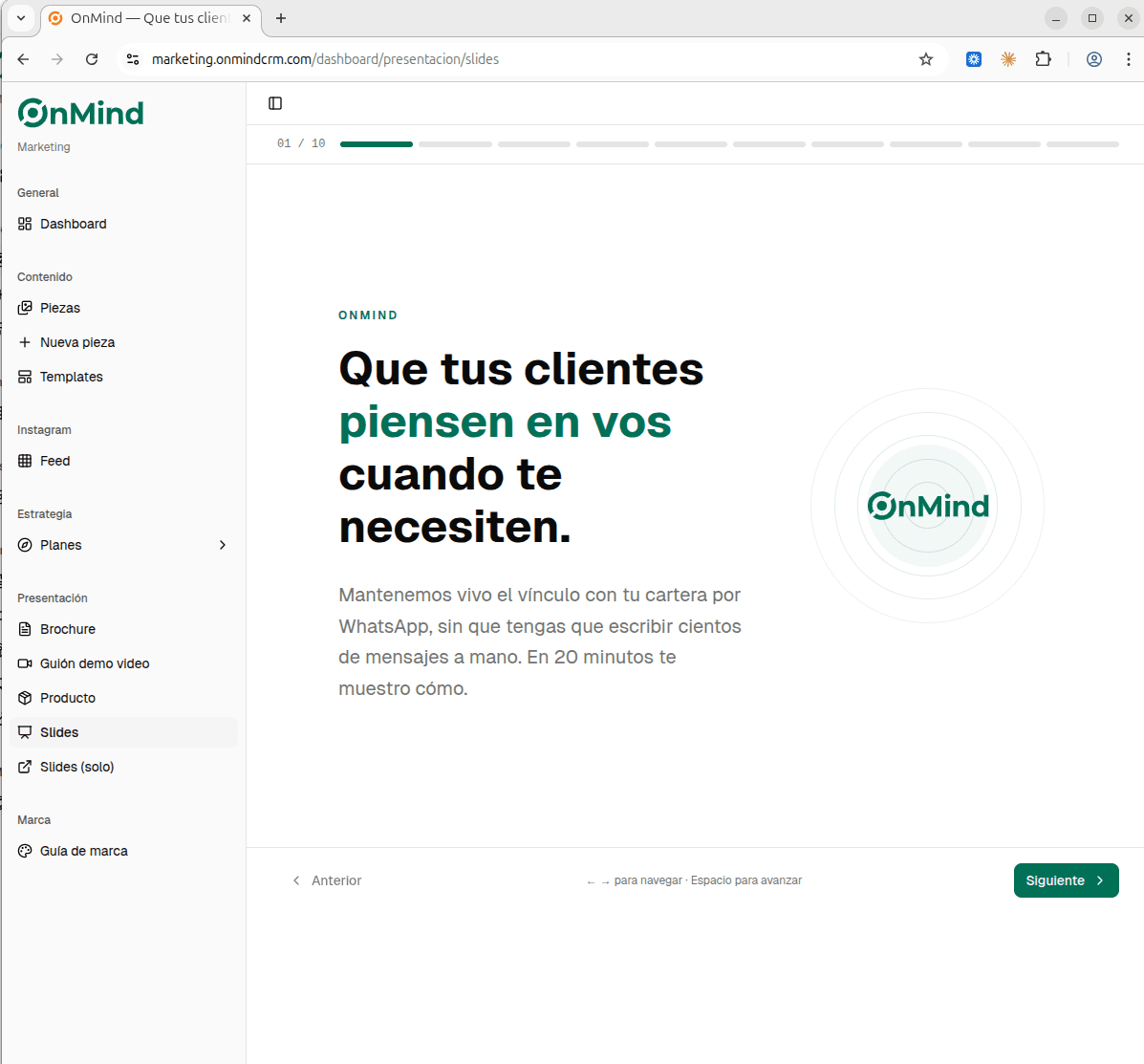Click the Feed grid icon
The image size is (1144, 1064).
25,461
